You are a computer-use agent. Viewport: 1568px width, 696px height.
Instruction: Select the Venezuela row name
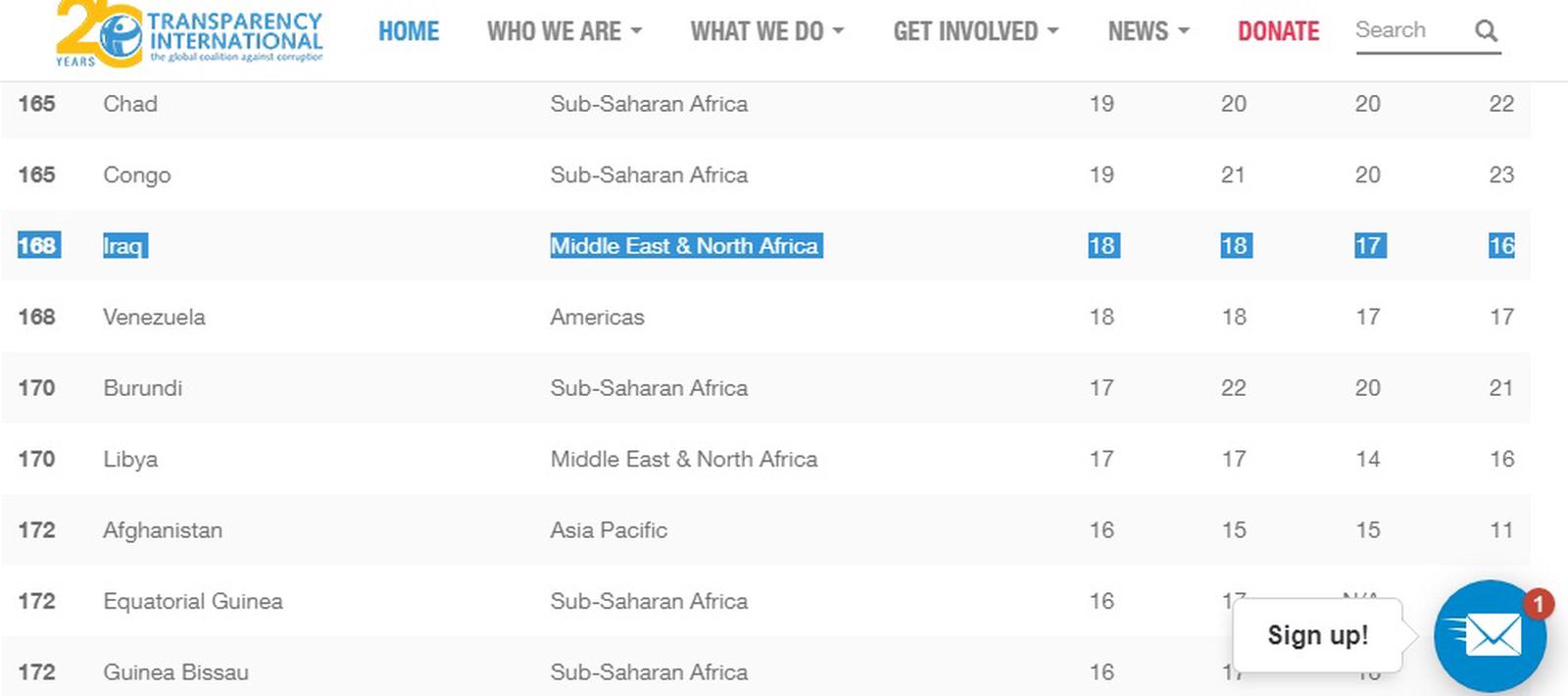click(154, 317)
